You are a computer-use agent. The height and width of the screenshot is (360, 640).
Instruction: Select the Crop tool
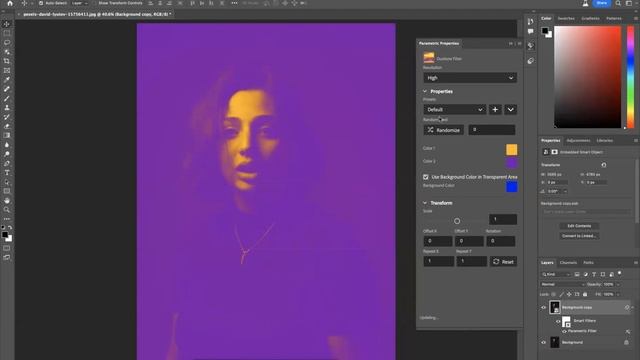[7, 61]
